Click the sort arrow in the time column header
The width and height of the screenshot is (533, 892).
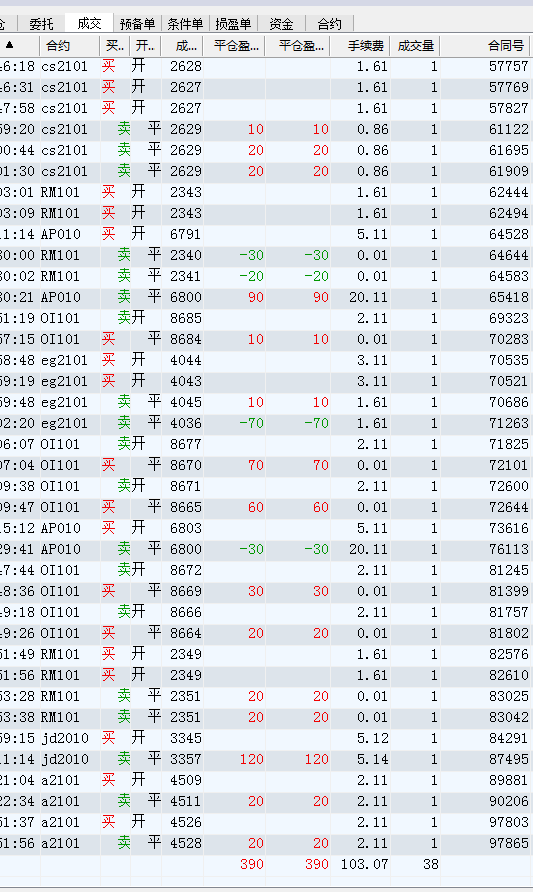[9, 45]
